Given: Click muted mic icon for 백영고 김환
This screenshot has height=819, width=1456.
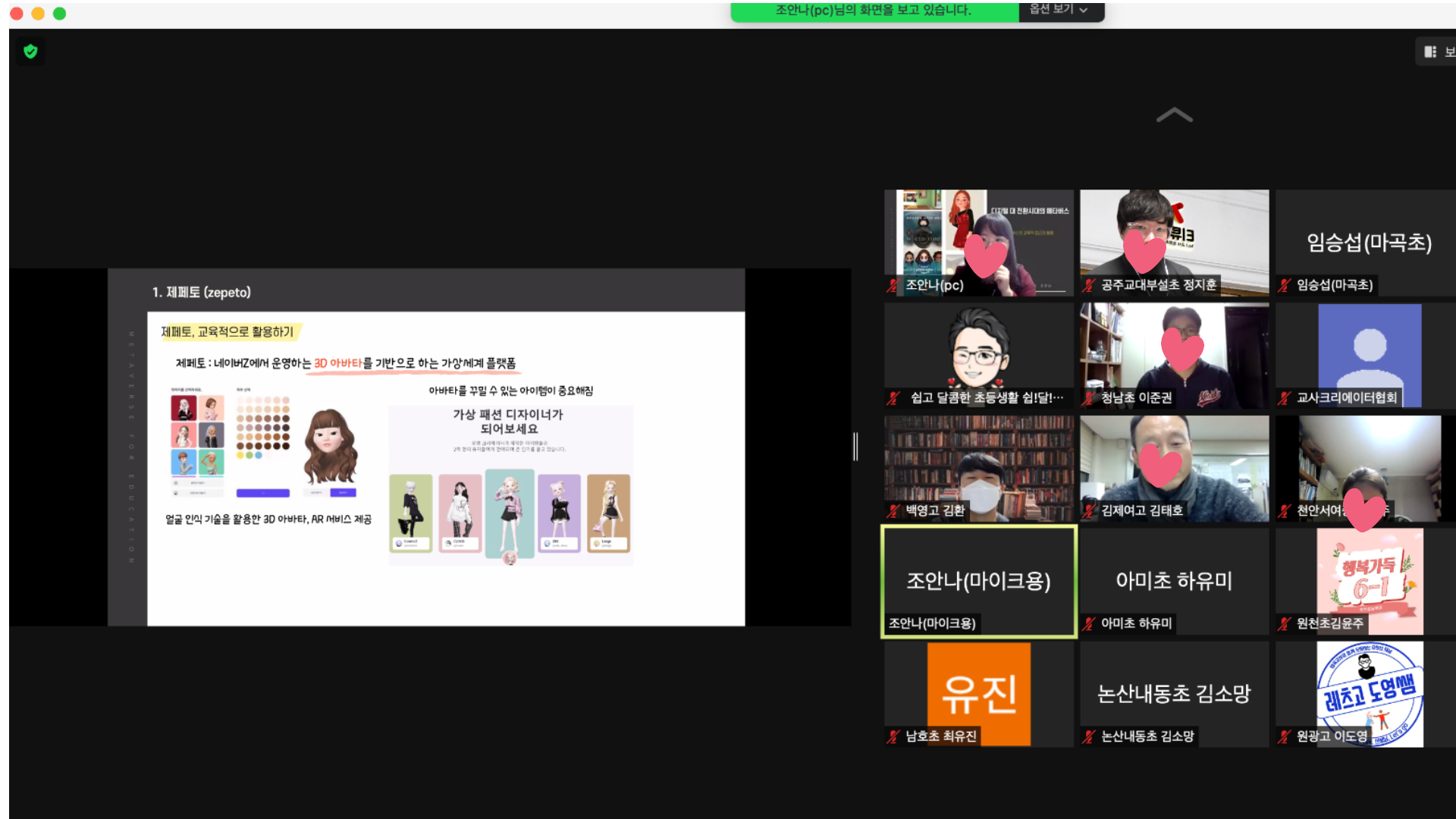Looking at the screenshot, I should click(893, 511).
